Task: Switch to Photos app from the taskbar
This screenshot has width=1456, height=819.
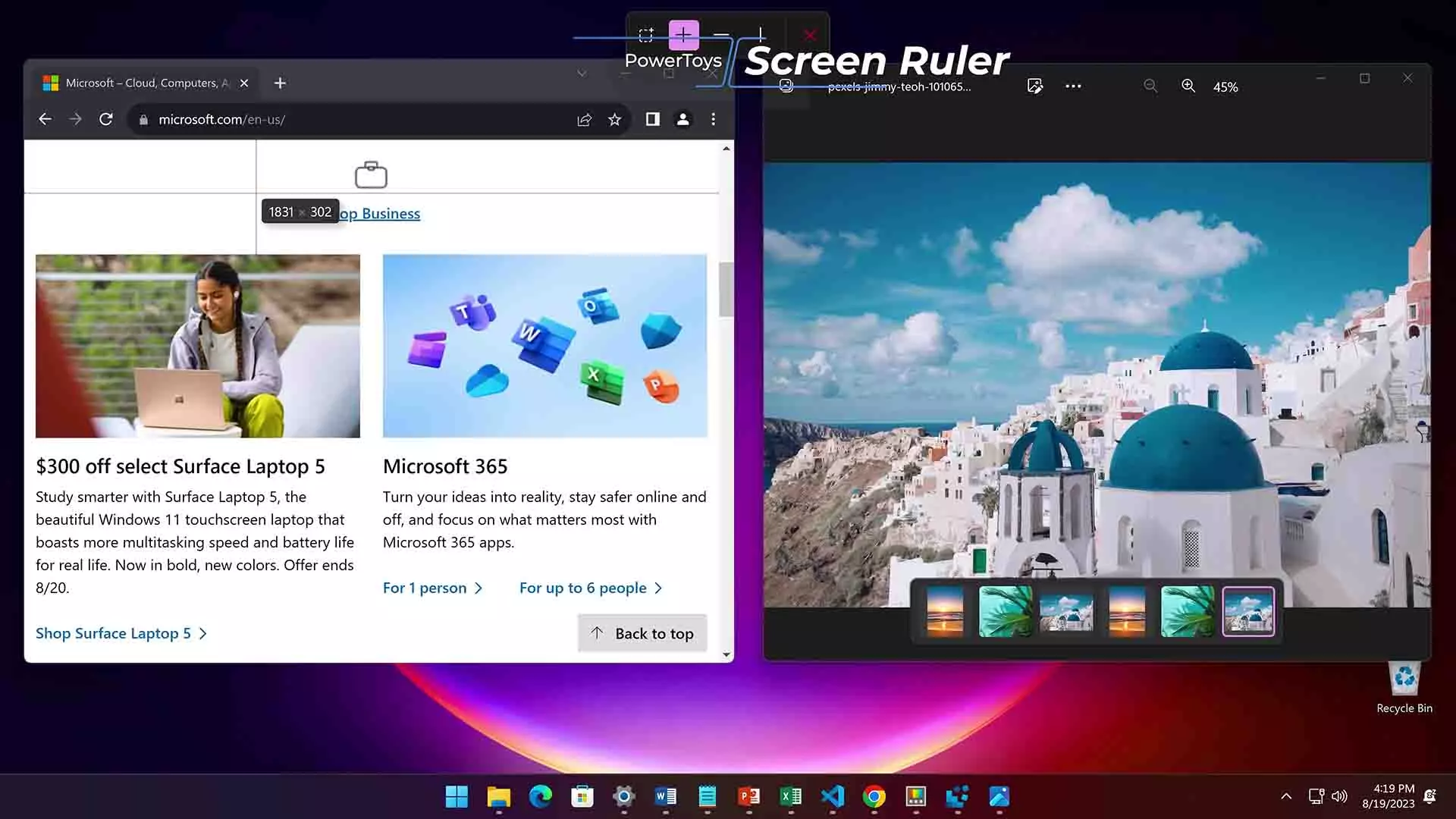Action: point(999,796)
